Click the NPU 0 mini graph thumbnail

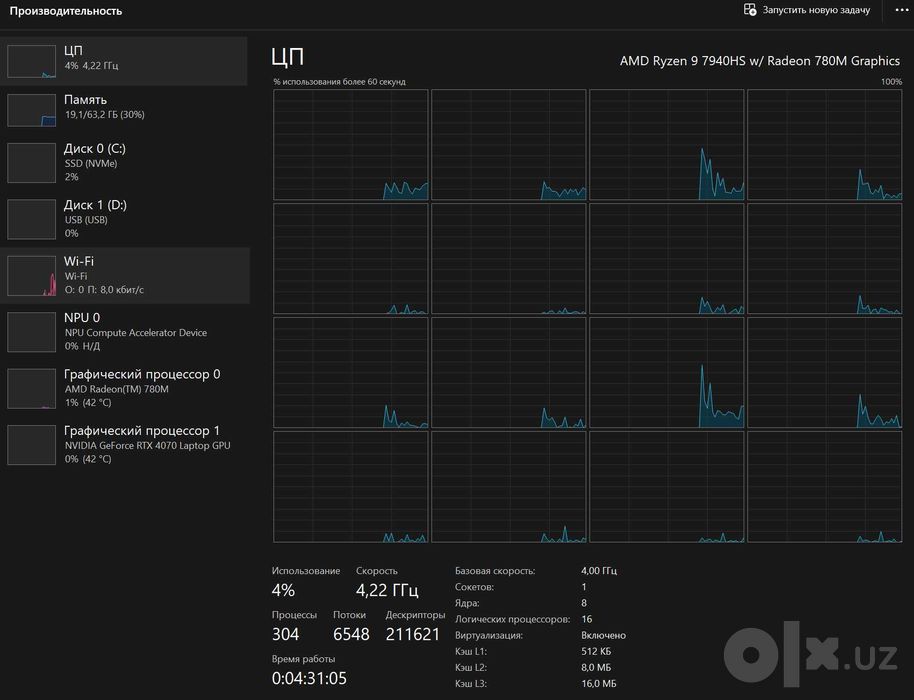pos(31,332)
